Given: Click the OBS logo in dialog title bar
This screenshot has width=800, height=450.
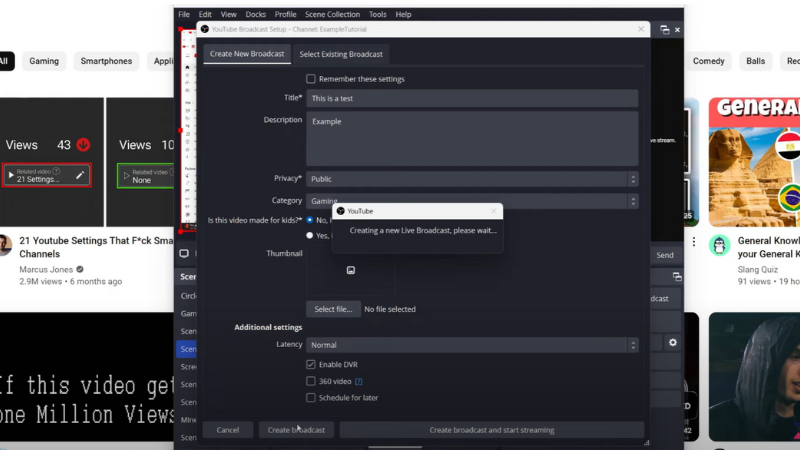Looking at the screenshot, I should [205, 29].
